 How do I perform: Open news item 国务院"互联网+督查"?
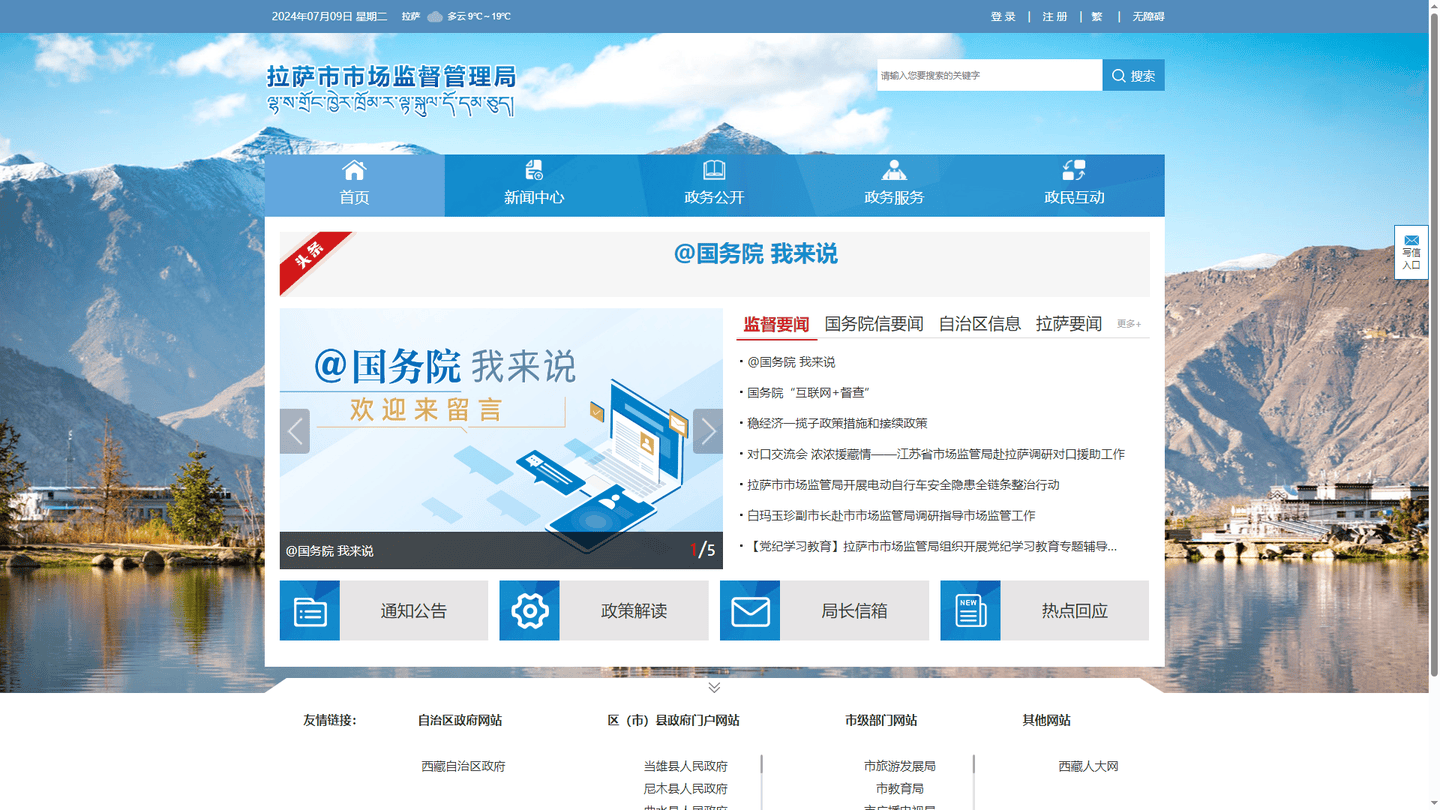tap(809, 393)
